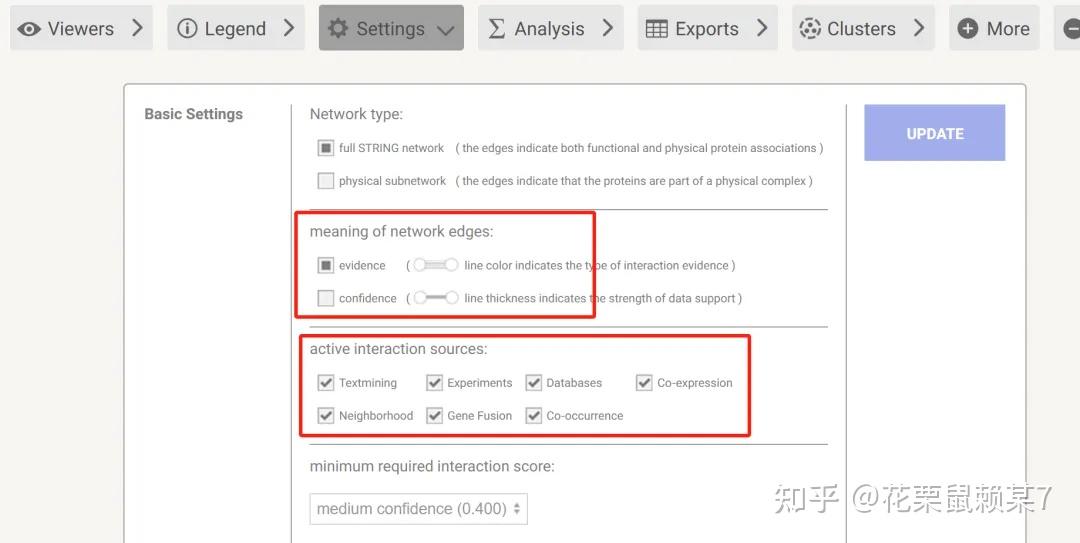Click the partially visible minus icon tab
Screen dimensions: 1080x543
click(x=1070, y=28)
